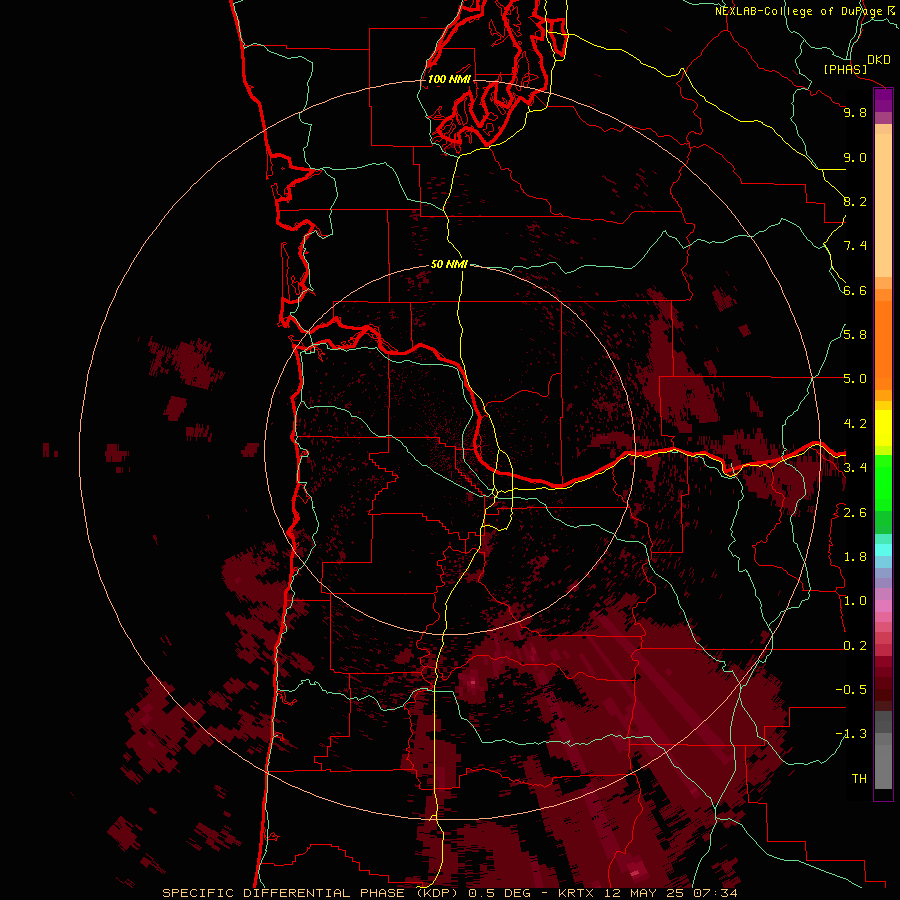The height and width of the screenshot is (900, 900).
Task: Select the 0.2 scale value
Action: coord(855,646)
